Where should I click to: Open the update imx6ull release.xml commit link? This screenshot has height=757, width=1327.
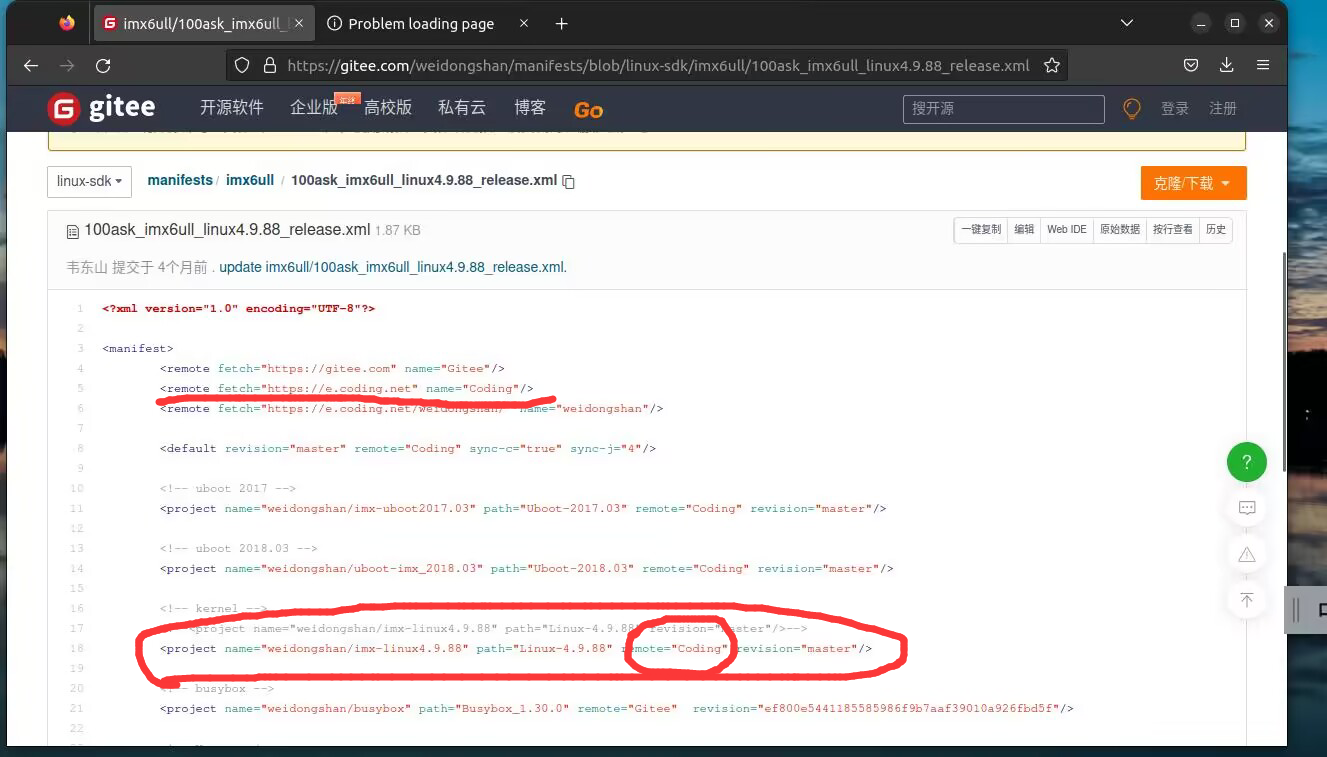(x=393, y=267)
